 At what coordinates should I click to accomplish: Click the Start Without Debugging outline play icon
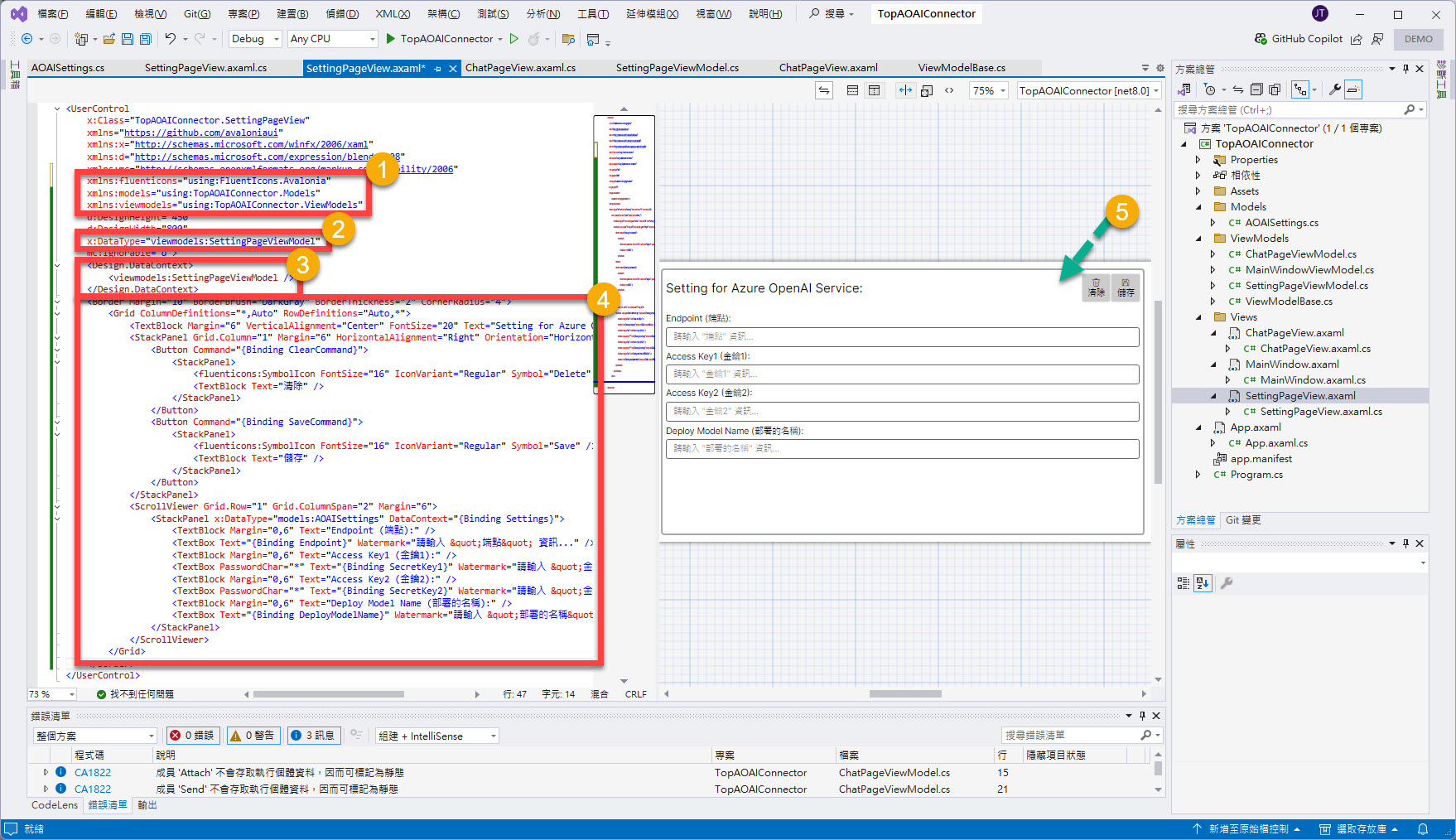[x=514, y=39]
